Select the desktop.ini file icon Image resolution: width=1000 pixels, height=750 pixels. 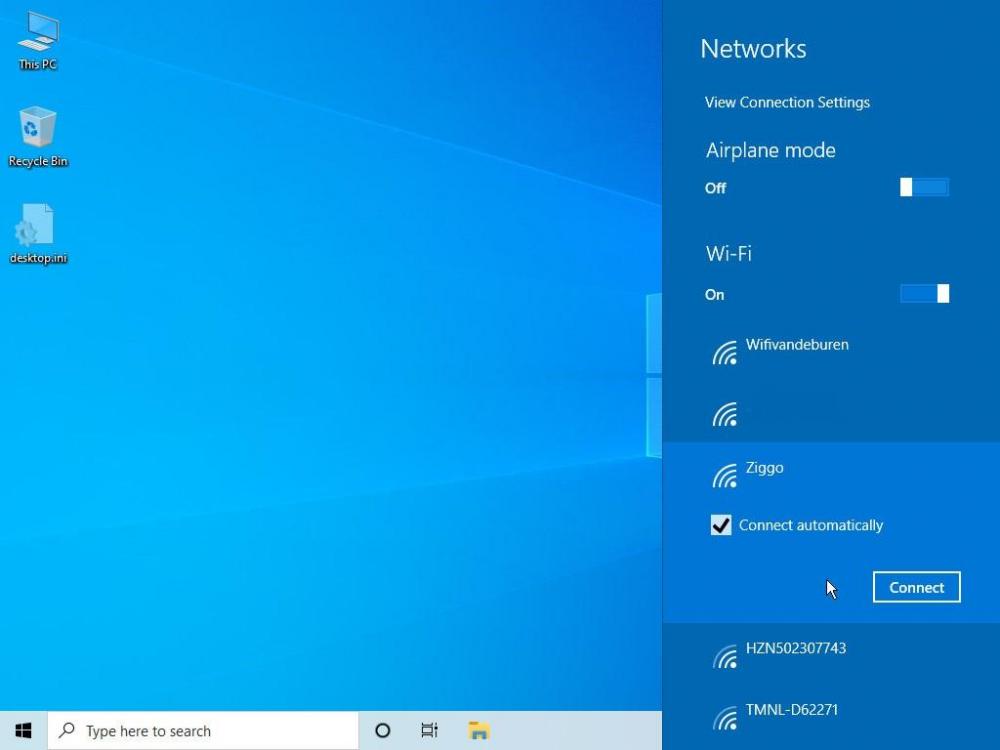coord(38,232)
